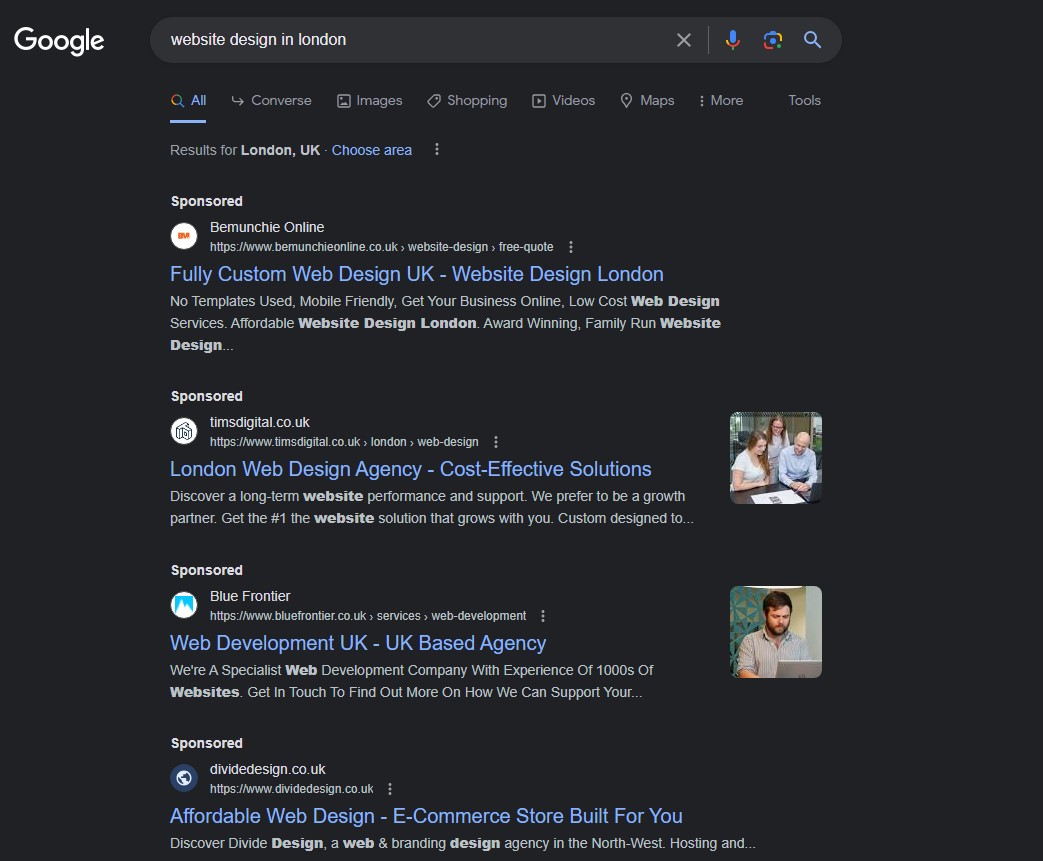This screenshot has height=861, width=1043.
Task: Click the www.timsdigital.co.uk › london URL text
Action: tap(344, 442)
